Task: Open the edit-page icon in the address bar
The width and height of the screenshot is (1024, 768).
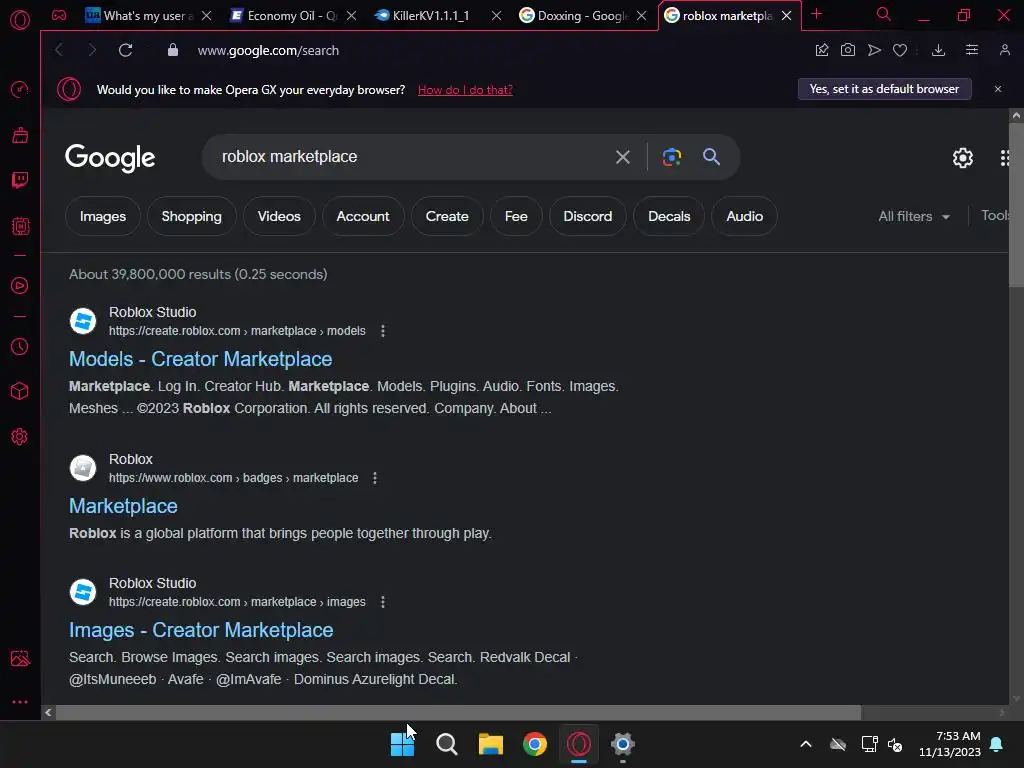Action: (x=822, y=50)
